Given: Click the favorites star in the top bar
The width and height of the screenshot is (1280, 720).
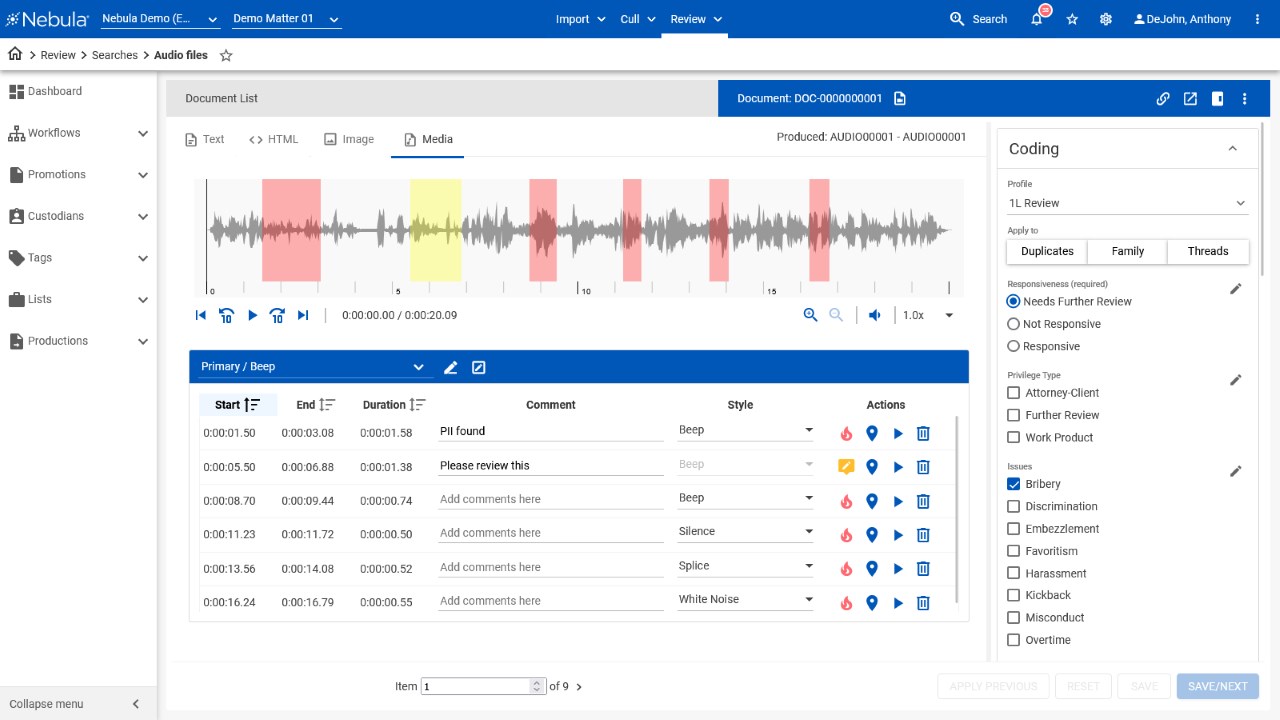Looking at the screenshot, I should (x=1072, y=19).
